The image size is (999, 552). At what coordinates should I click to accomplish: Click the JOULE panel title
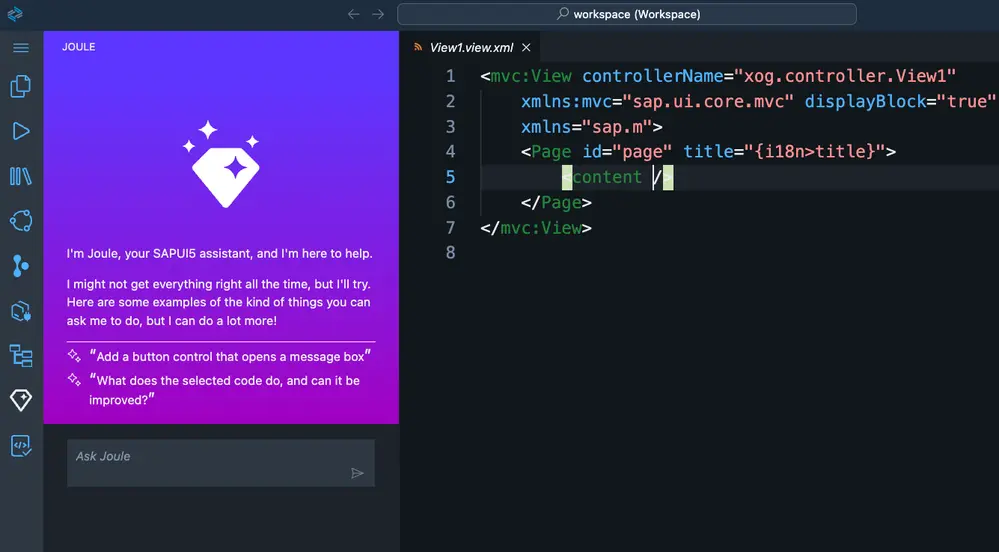tap(78, 47)
